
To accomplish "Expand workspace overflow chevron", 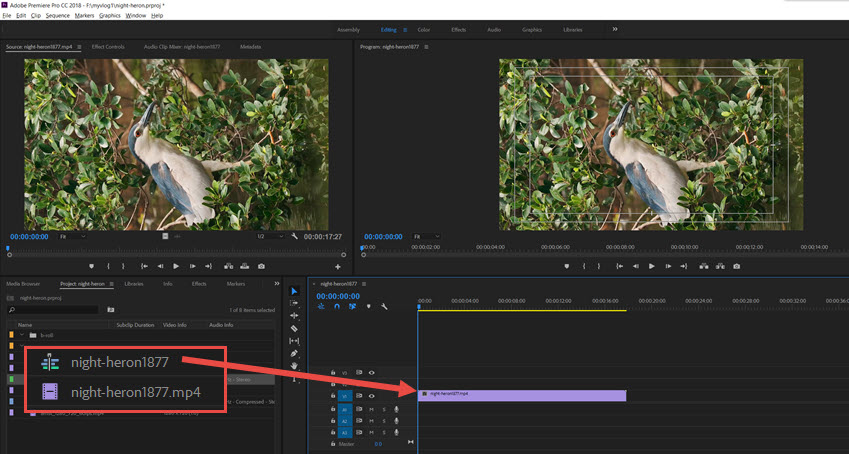I will [x=615, y=29].
